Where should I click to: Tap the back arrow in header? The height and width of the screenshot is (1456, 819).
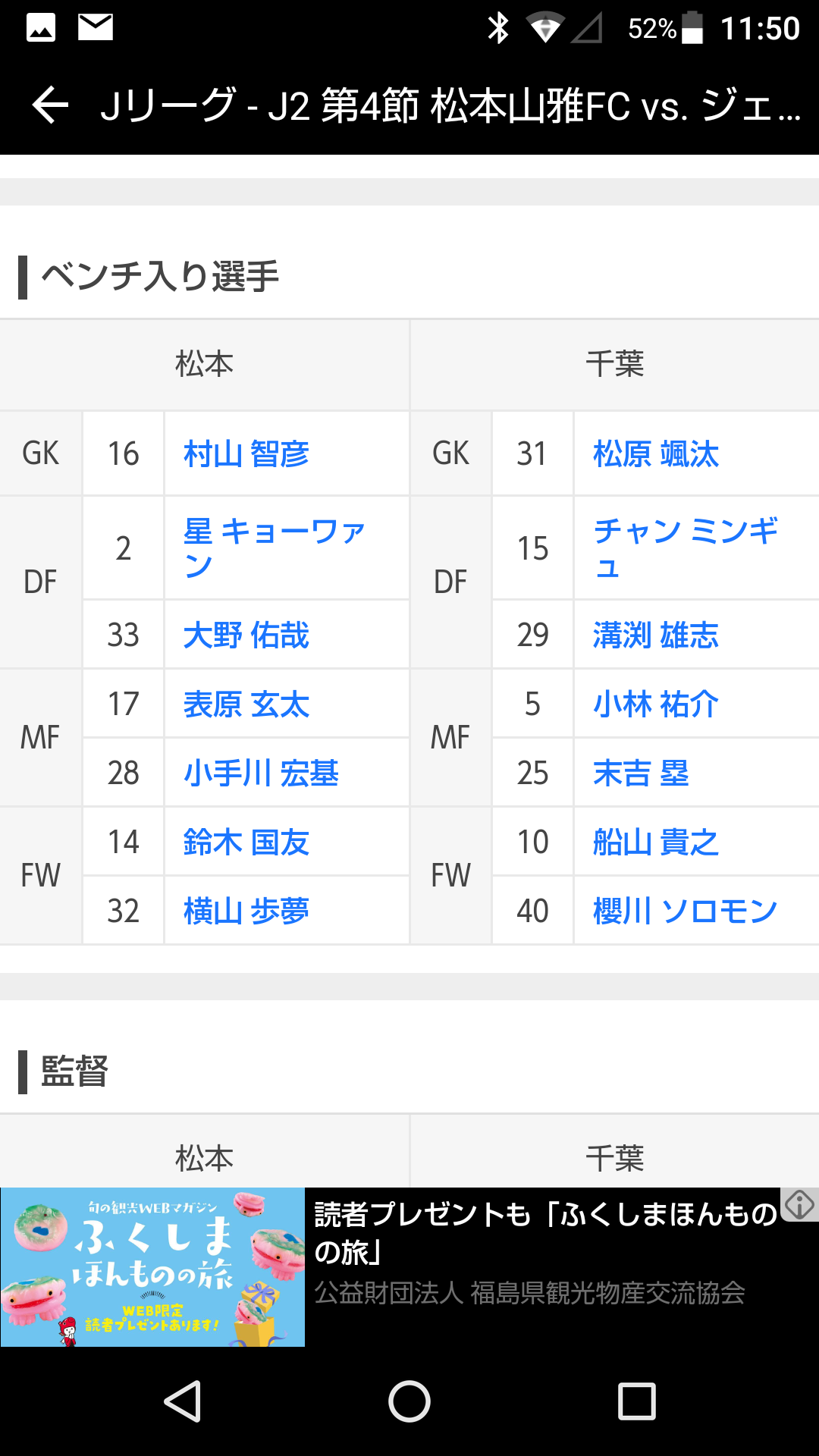click(51, 105)
